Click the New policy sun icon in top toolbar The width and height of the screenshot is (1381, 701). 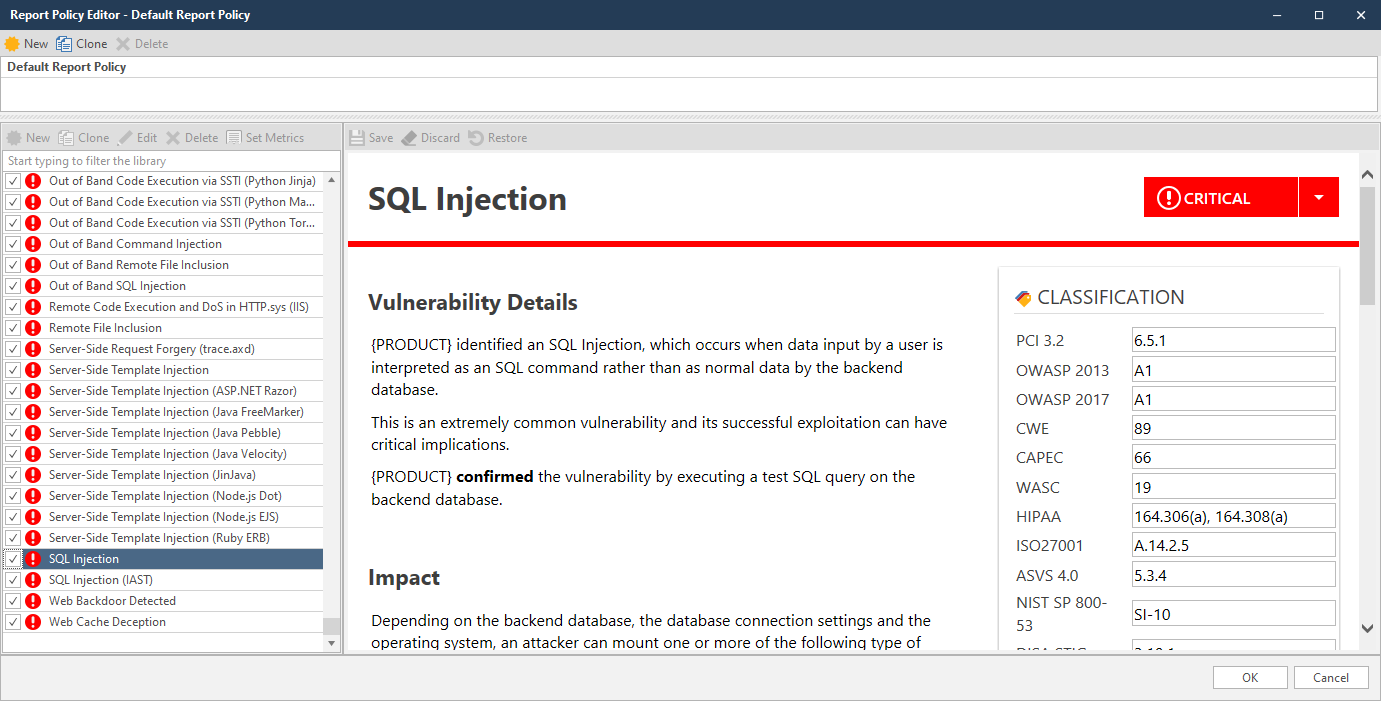tap(12, 44)
